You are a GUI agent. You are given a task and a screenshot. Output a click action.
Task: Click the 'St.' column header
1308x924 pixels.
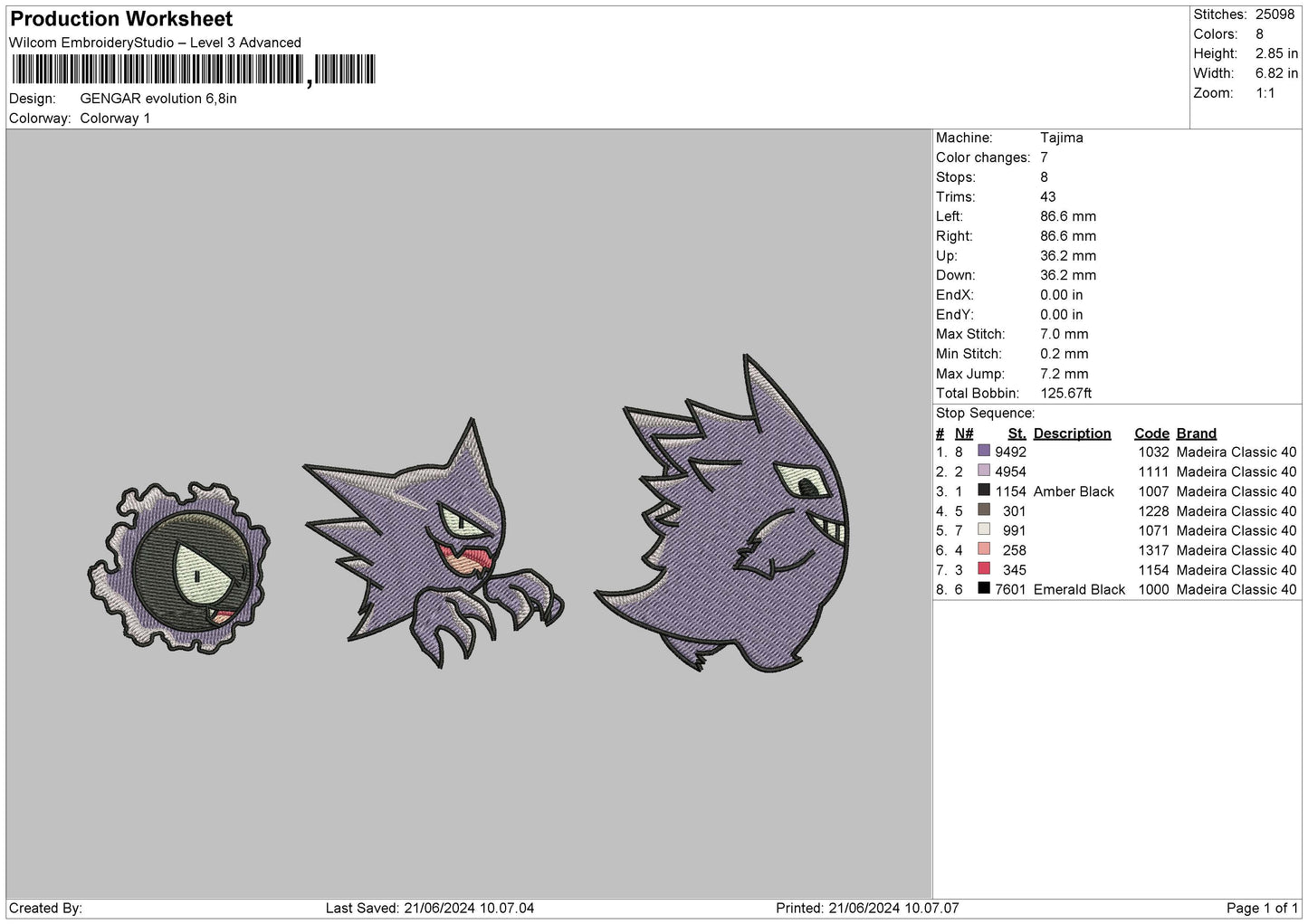(x=1017, y=433)
